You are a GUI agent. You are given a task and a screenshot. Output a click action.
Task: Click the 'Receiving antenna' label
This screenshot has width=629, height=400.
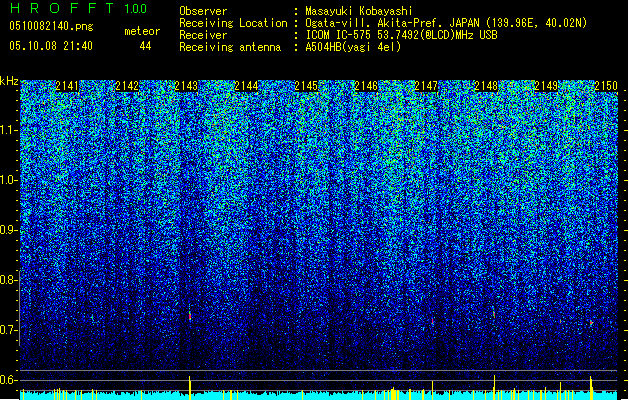(x=230, y=47)
